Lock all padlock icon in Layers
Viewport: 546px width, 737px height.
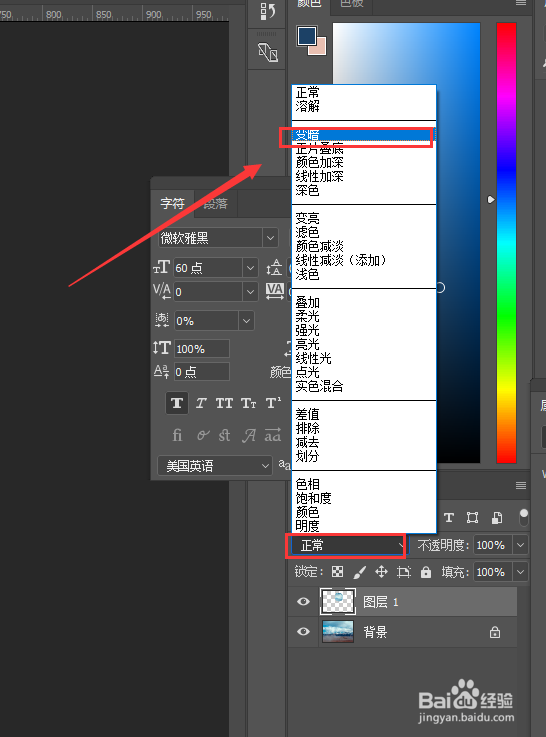click(x=426, y=572)
